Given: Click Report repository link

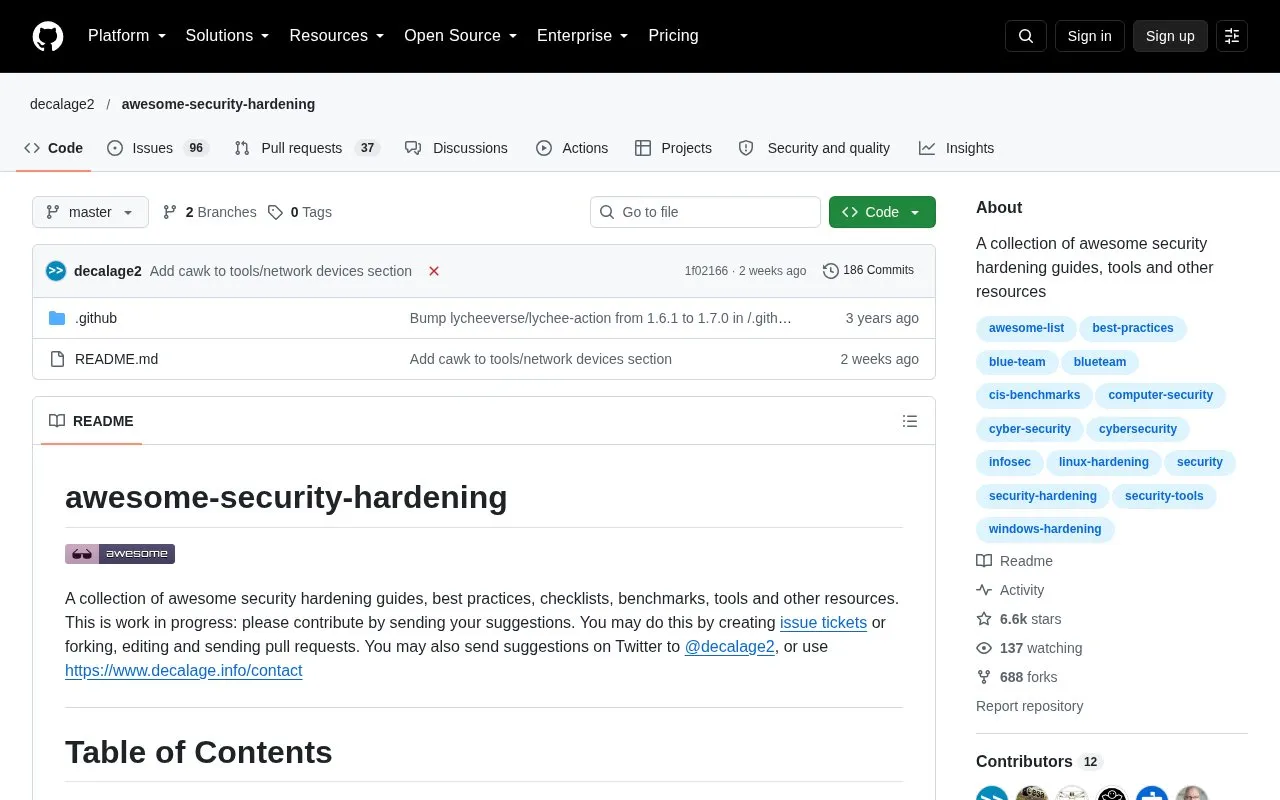Looking at the screenshot, I should pos(1029,706).
